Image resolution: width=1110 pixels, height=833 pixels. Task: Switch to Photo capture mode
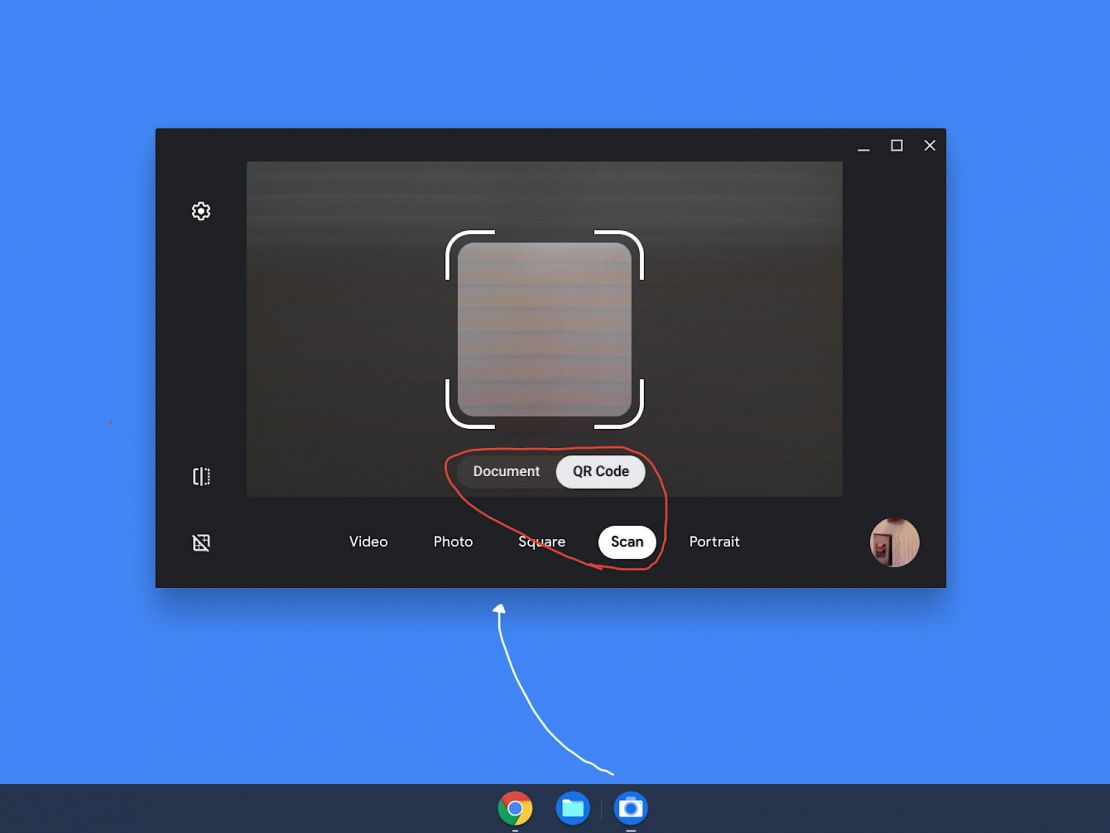pos(453,541)
